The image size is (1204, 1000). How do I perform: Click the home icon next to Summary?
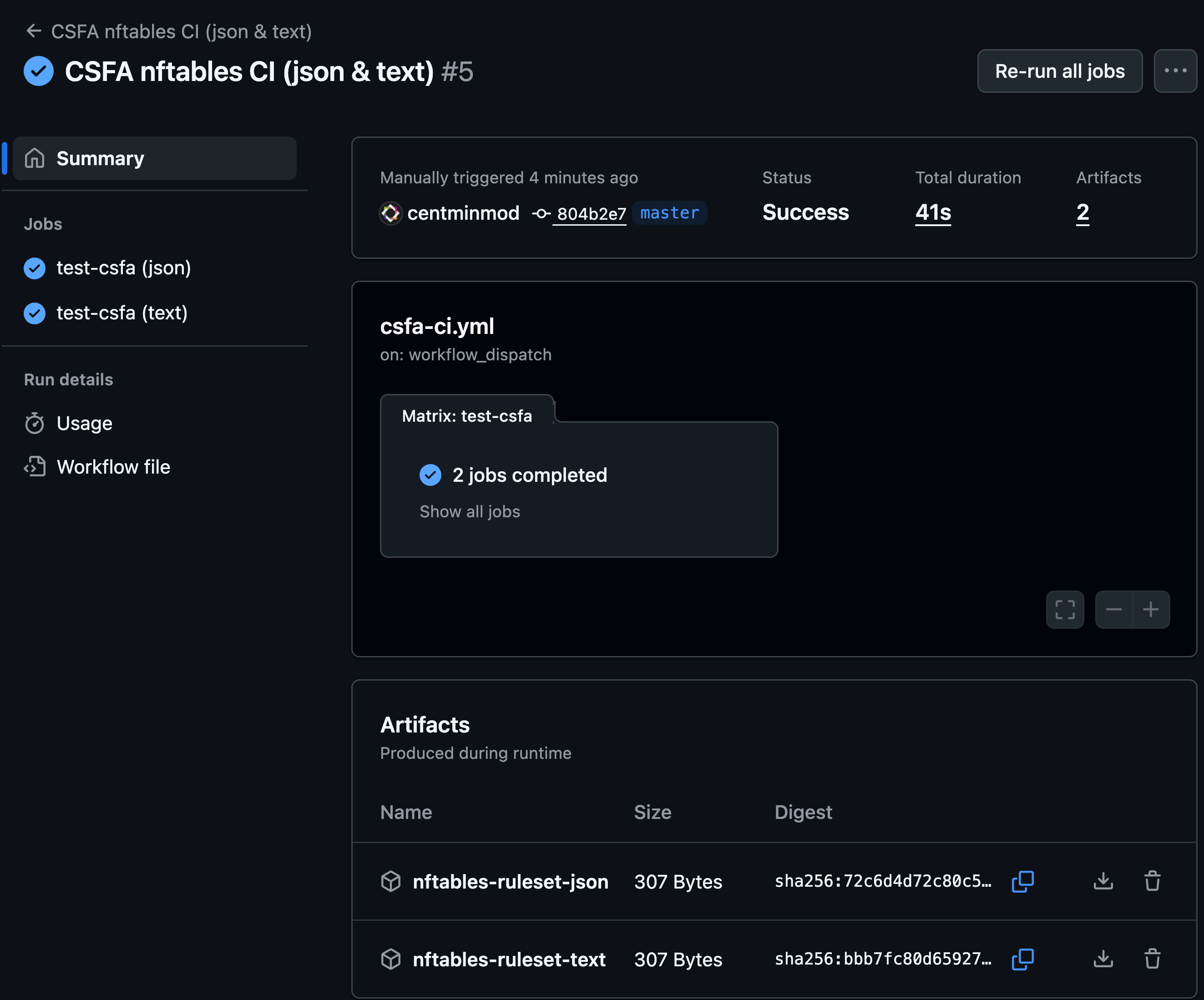[35, 158]
